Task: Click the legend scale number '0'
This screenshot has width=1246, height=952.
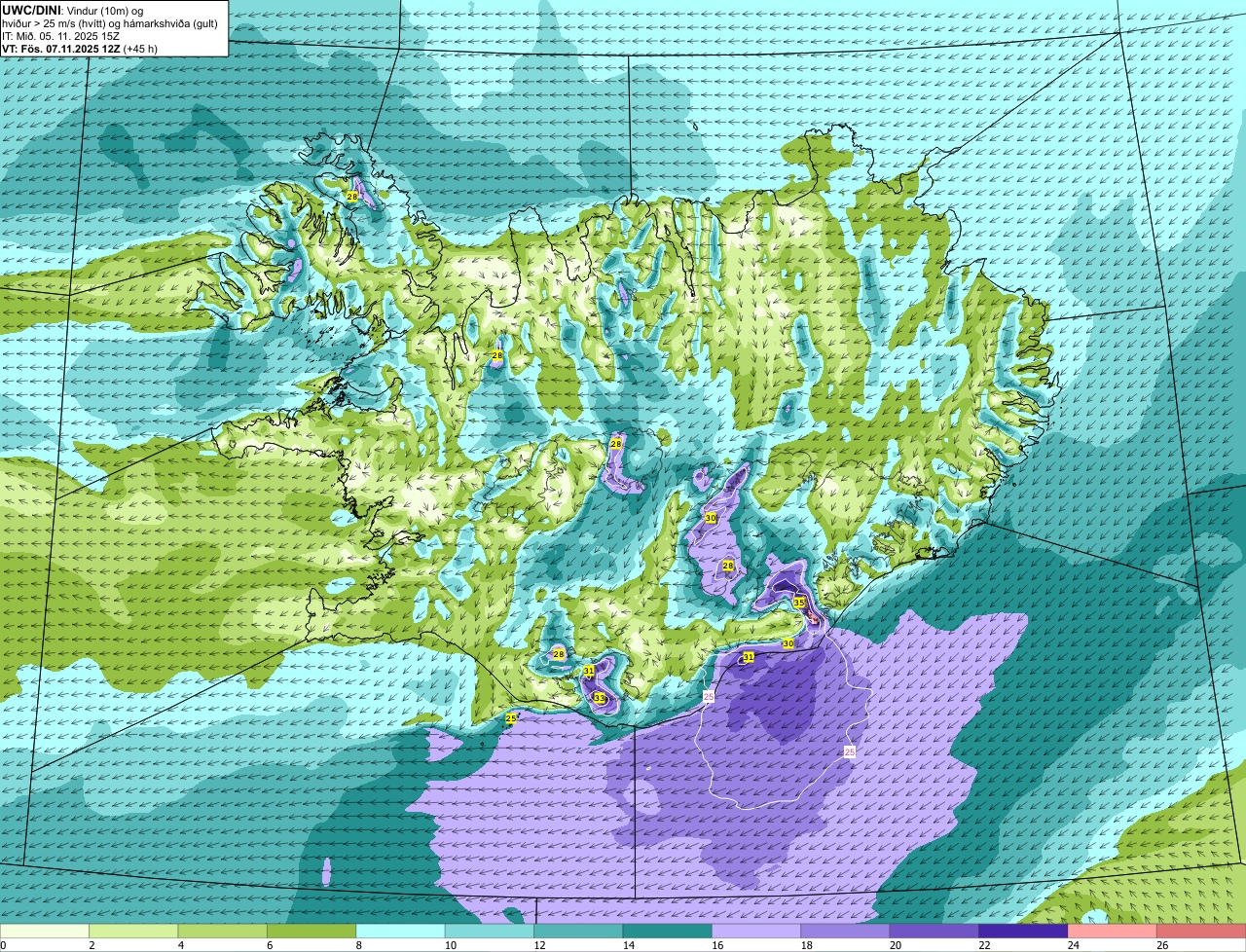Action: point(3,945)
